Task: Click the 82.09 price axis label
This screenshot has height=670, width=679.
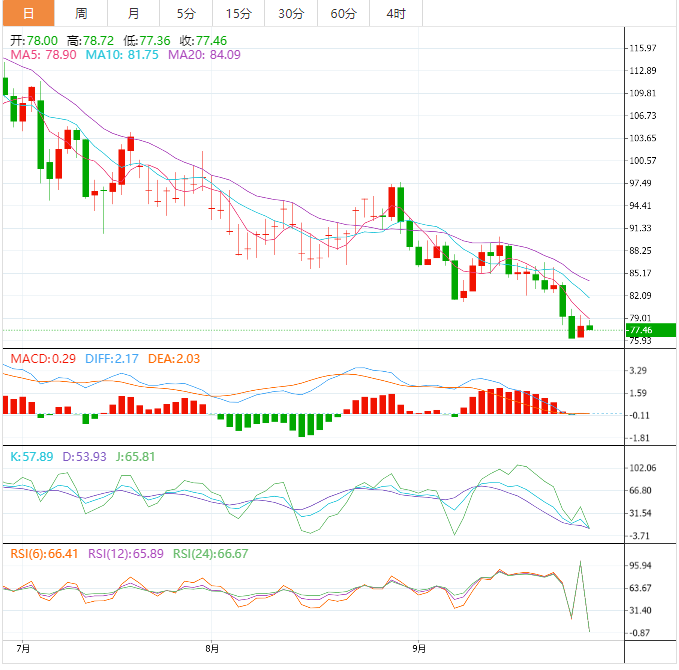Action: pyautogui.click(x=640, y=296)
